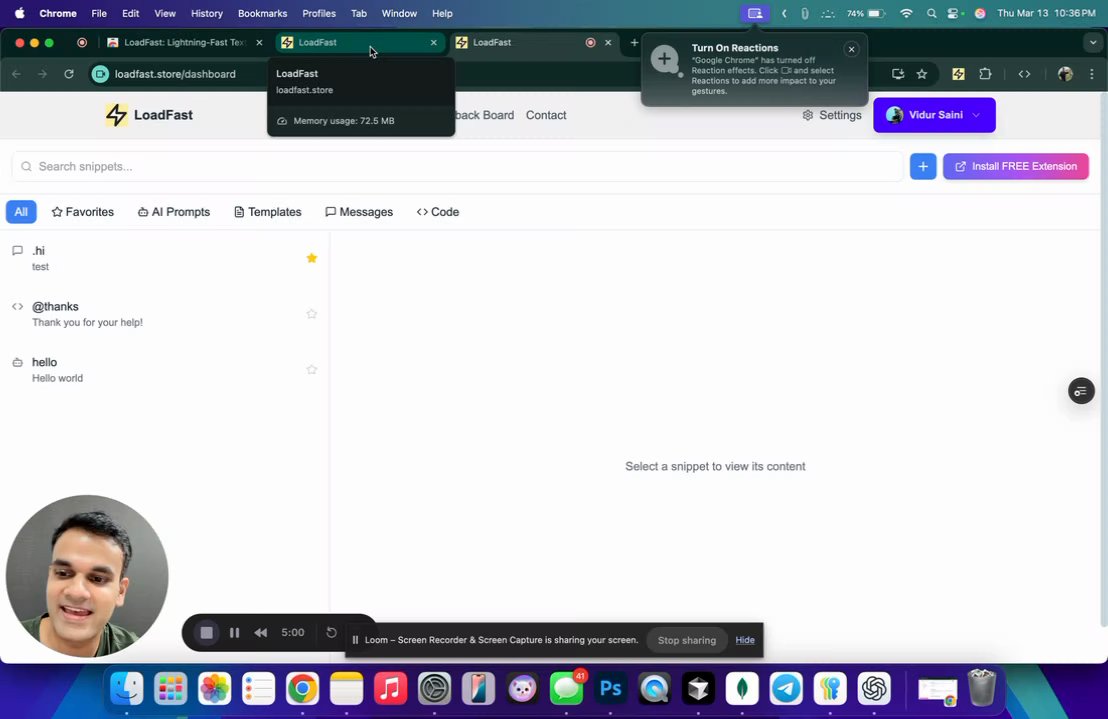Open the Contact page link
Screen dimensions: 1108x719
click(546, 115)
